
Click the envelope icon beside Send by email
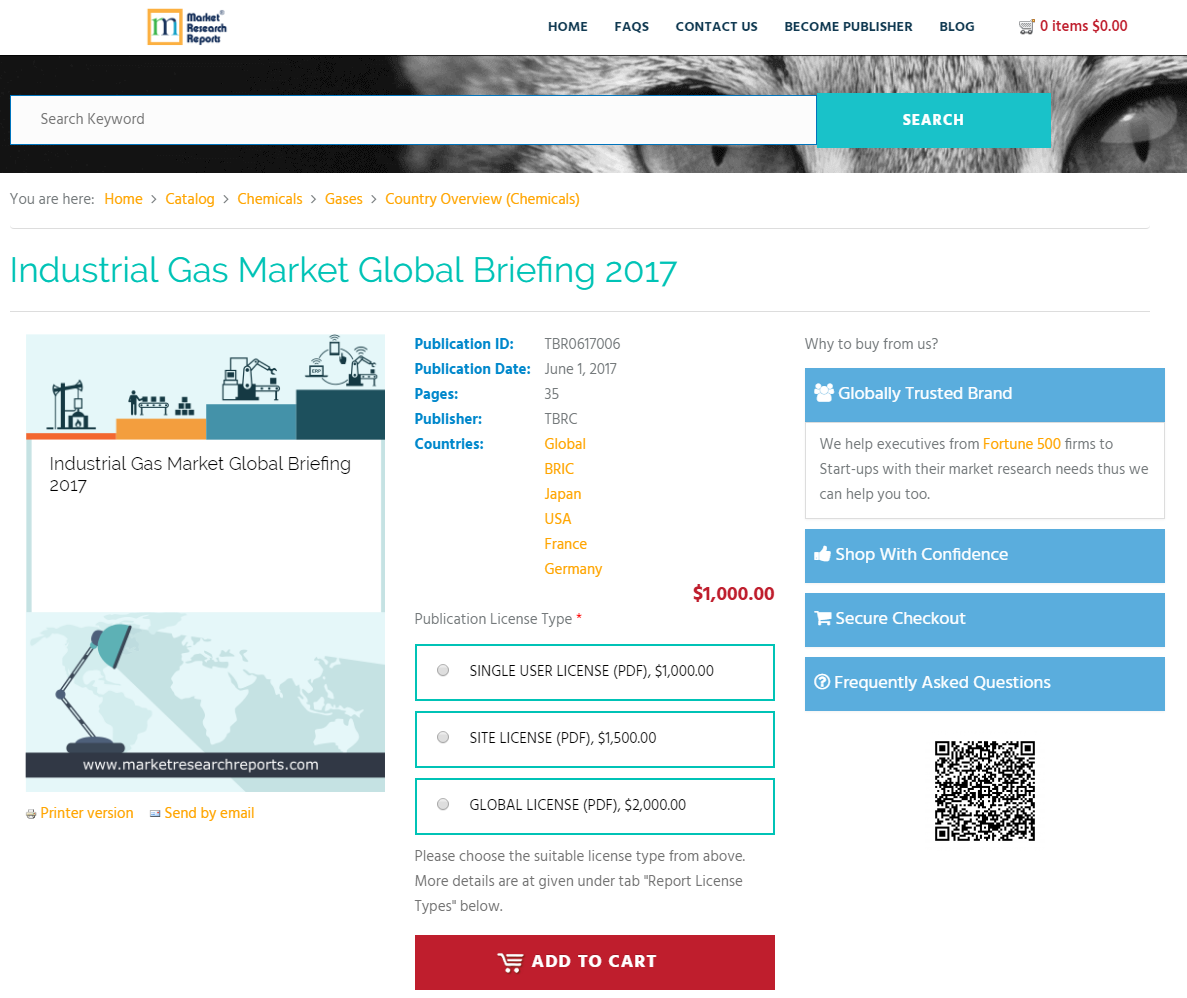[154, 813]
